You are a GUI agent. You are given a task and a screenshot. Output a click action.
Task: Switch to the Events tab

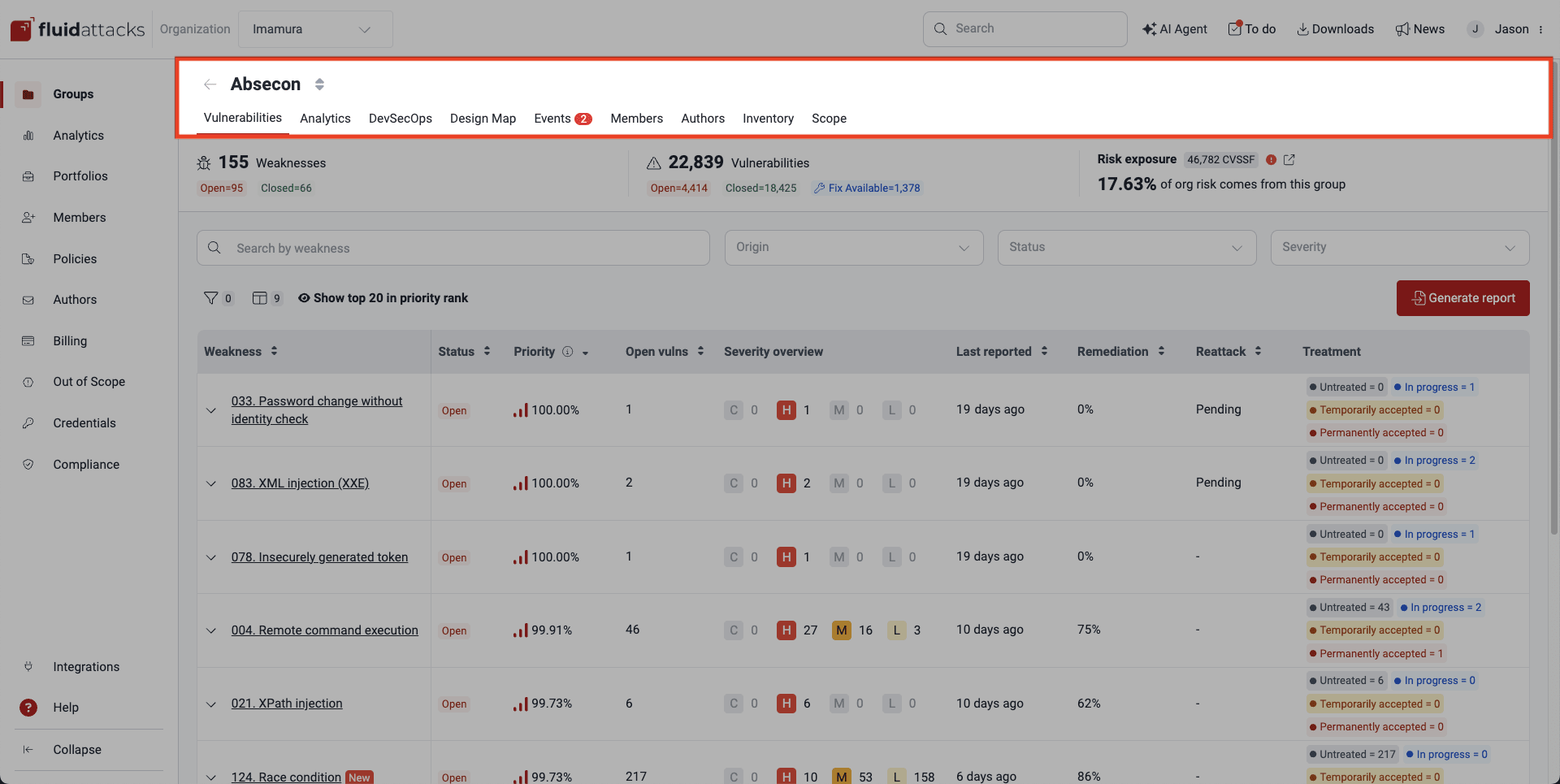click(552, 118)
